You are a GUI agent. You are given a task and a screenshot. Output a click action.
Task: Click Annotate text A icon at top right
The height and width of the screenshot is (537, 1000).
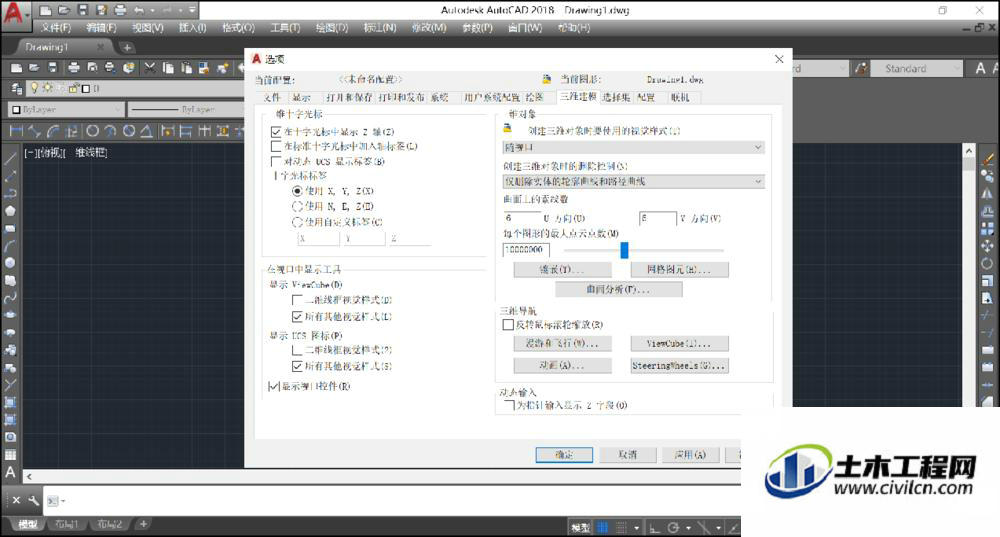[x=980, y=68]
